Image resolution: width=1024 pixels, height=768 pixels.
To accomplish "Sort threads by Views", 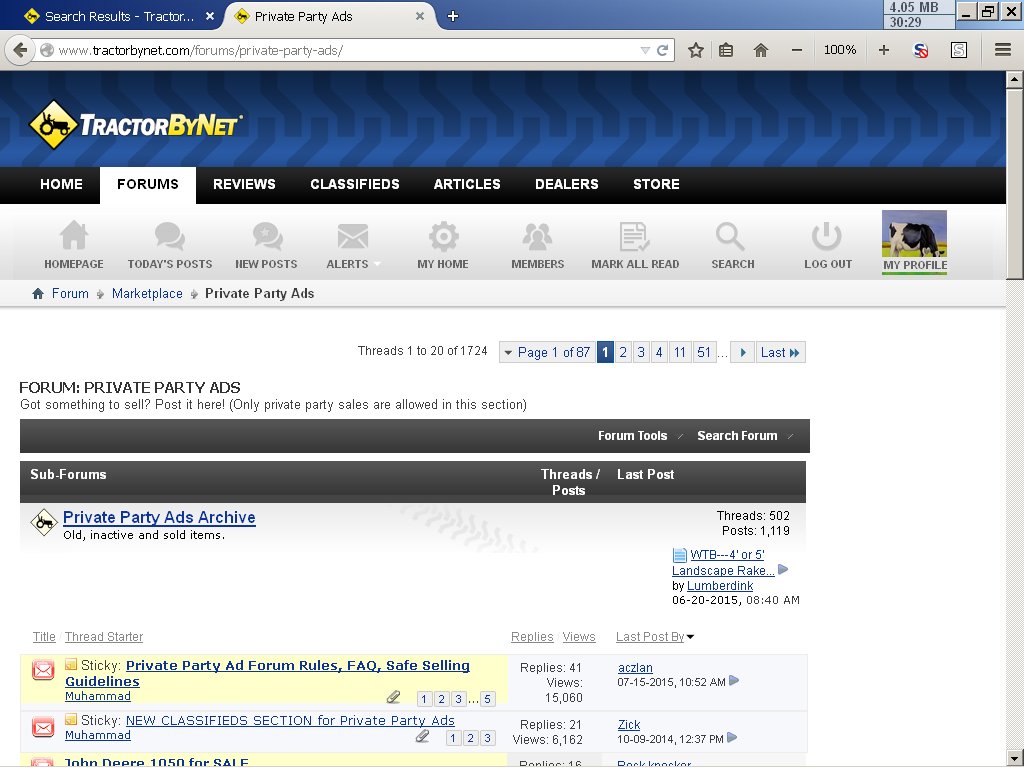I will pos(579,637).
